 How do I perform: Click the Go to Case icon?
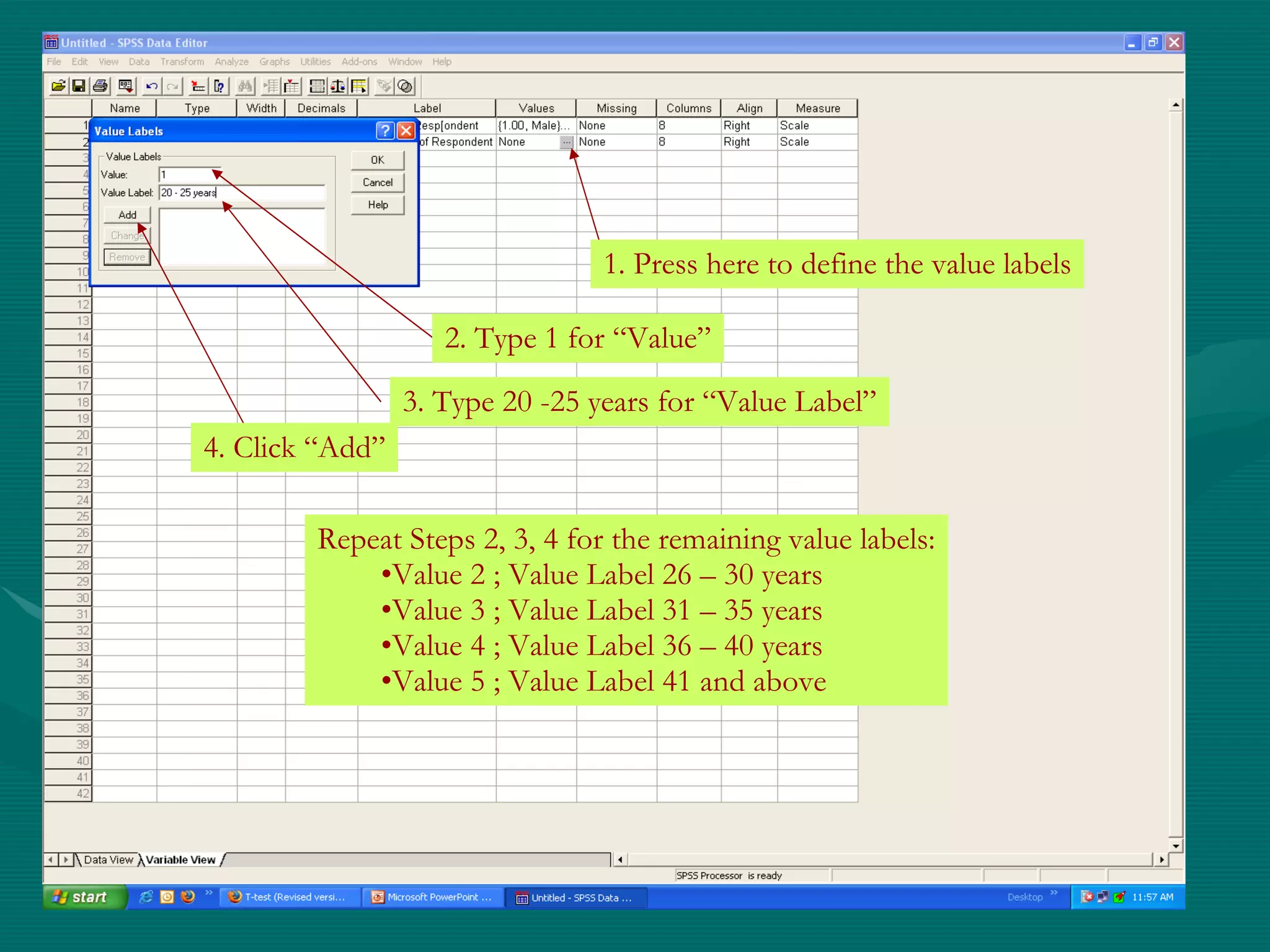point(198,86)
